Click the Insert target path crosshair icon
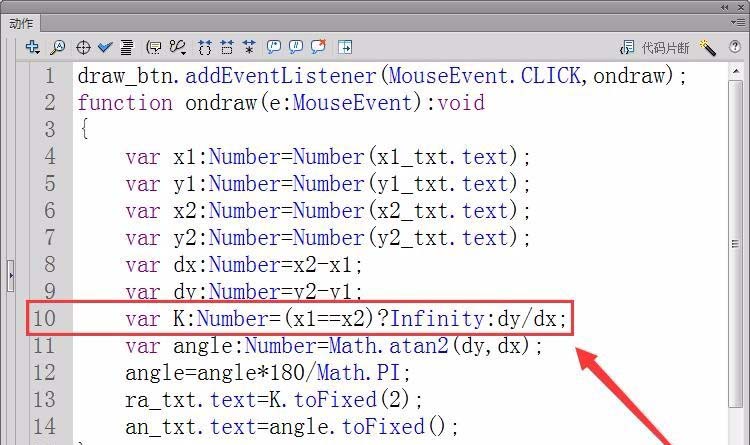This screenshot has width=750, height=445. tap(83, 47)
